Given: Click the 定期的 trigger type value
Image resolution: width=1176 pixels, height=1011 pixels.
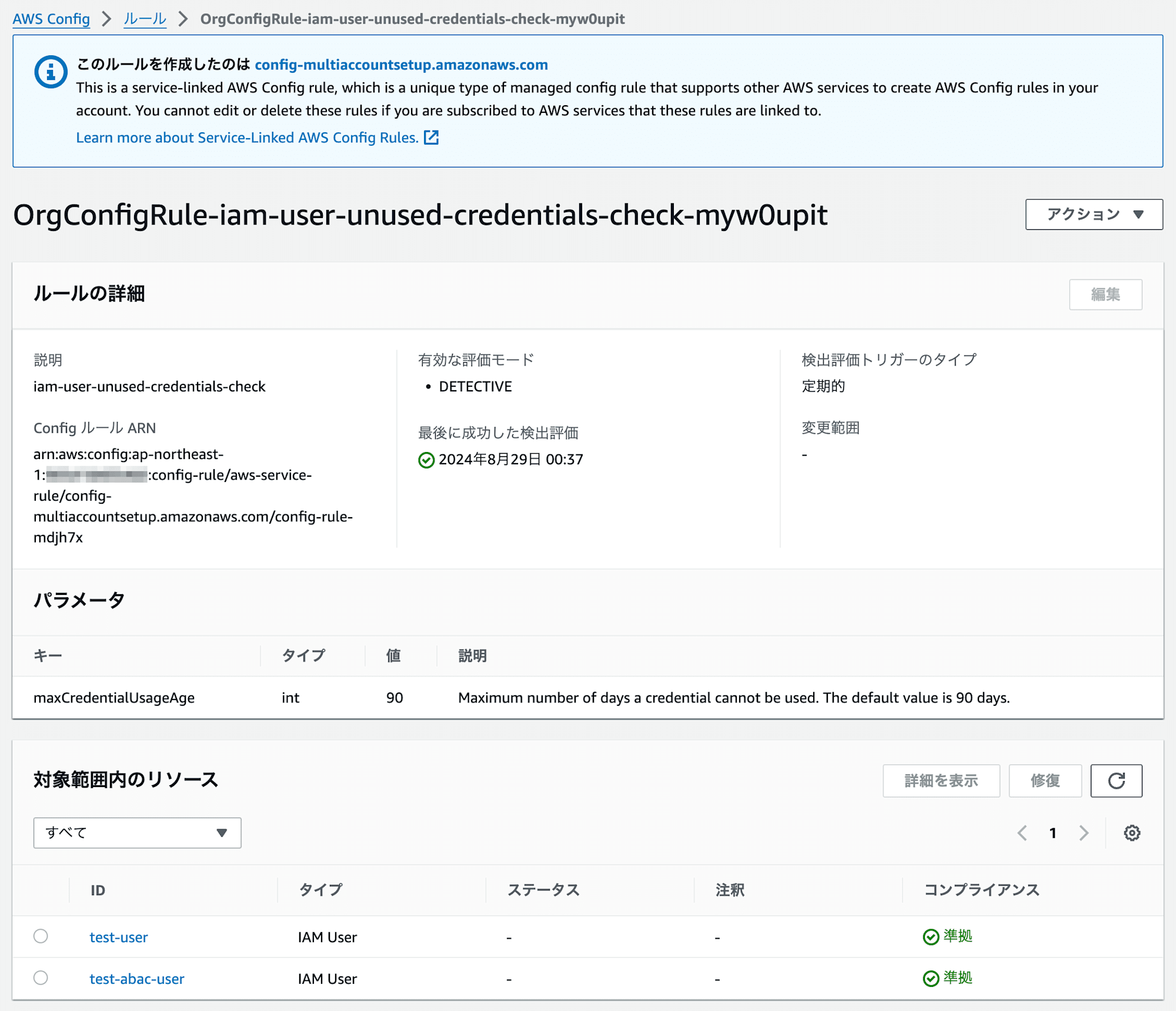Looking at the screenshot, I should coord(823,386).
